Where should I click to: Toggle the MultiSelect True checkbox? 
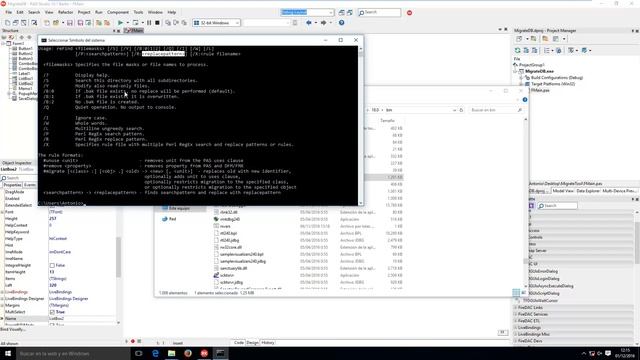(x=52, y=312)
